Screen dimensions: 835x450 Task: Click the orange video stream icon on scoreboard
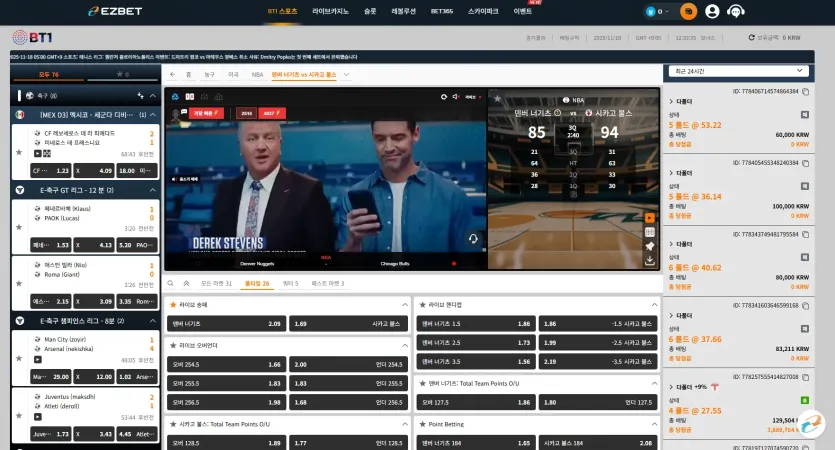650,218
